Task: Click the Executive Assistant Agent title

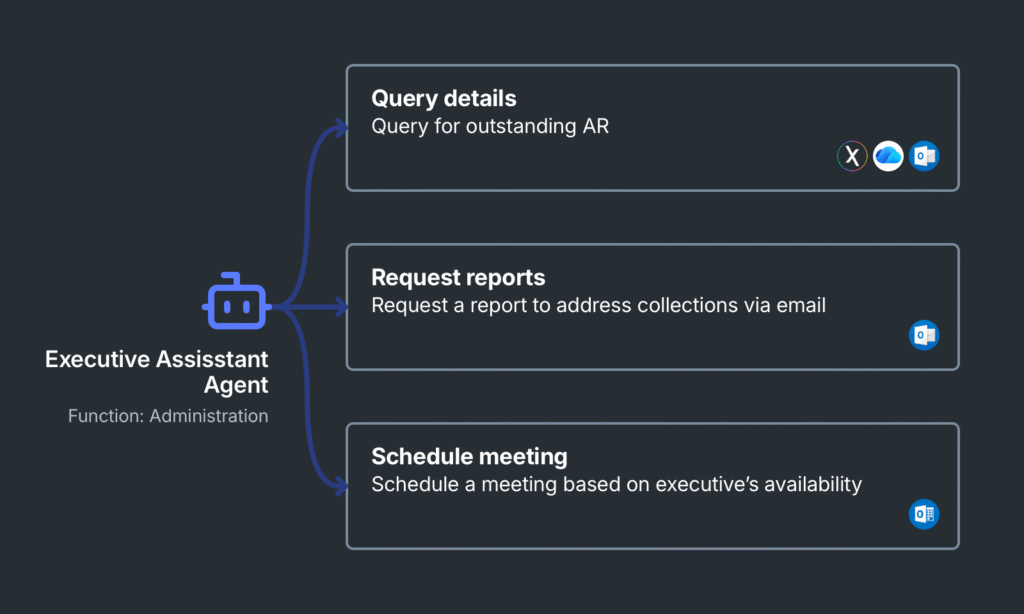Action: coord(157,372)
